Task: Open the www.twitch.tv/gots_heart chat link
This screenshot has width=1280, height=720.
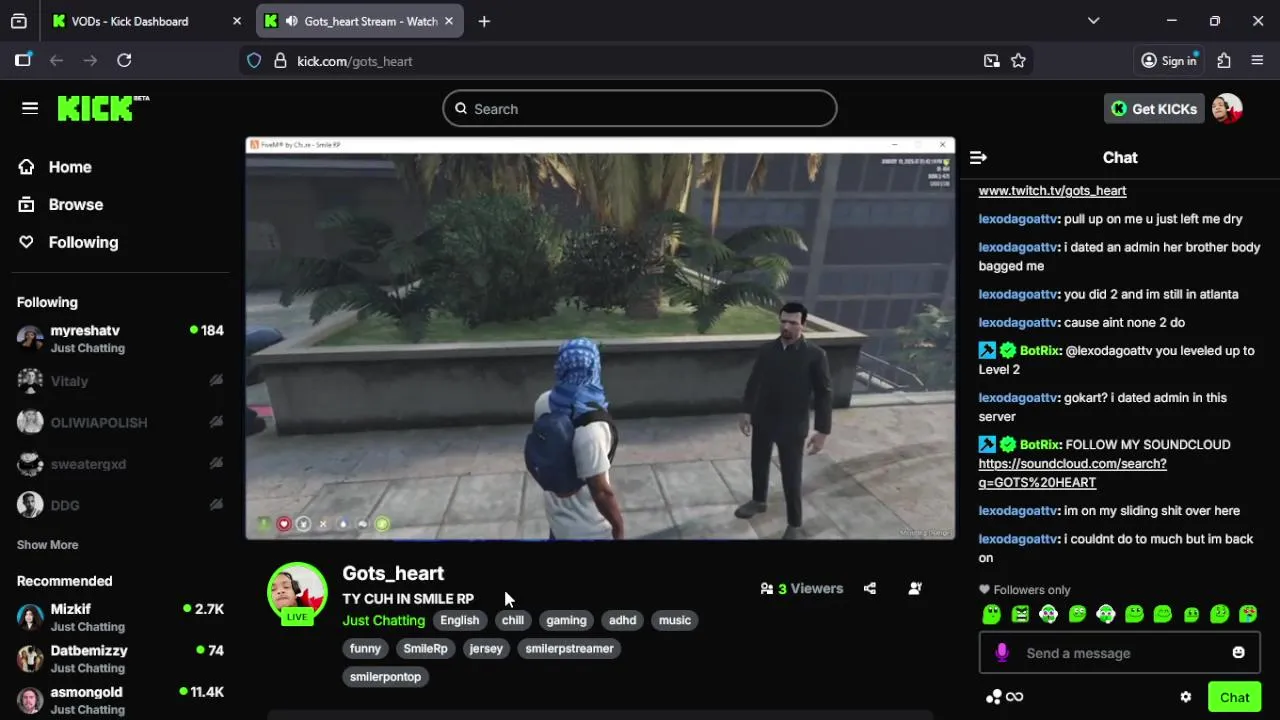Action: coord(1052,191)
